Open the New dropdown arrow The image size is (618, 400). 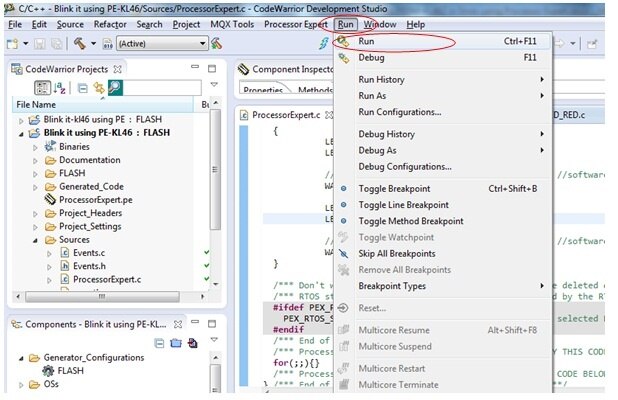(x=26, y=43)
